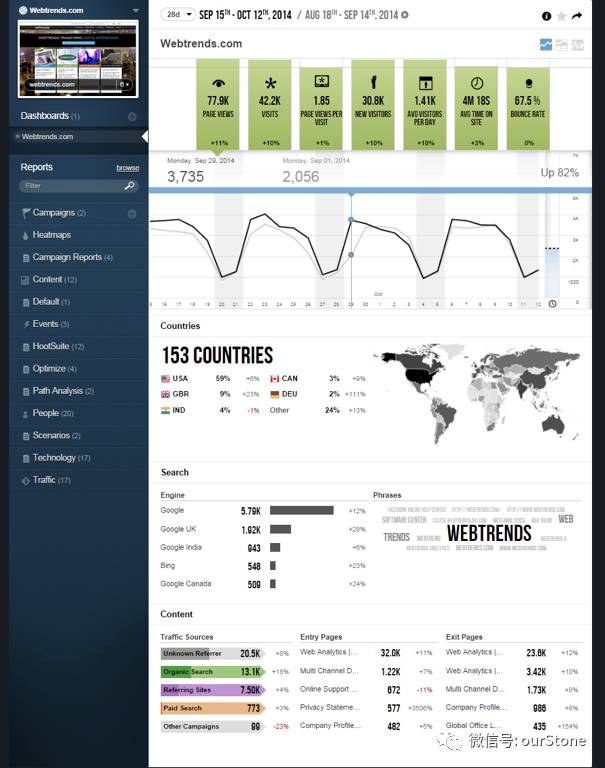Switch to the rightmost view mode icon

(578, 45)
